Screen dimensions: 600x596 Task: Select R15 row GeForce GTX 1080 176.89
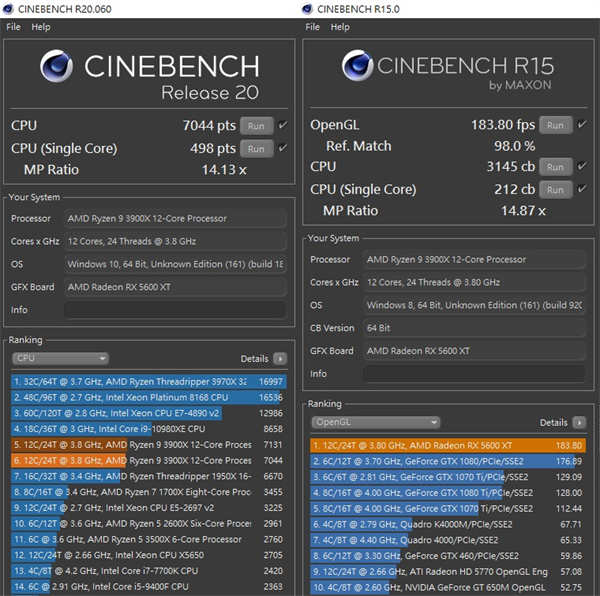(x=448, y=461)
